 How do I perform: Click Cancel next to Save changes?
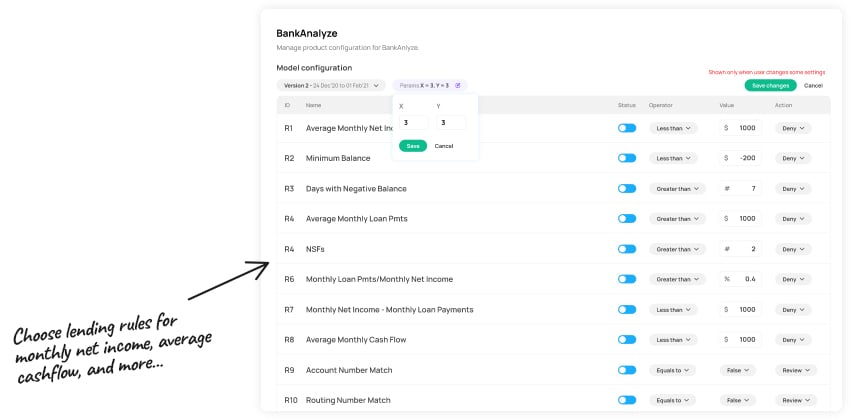[813, 86]
